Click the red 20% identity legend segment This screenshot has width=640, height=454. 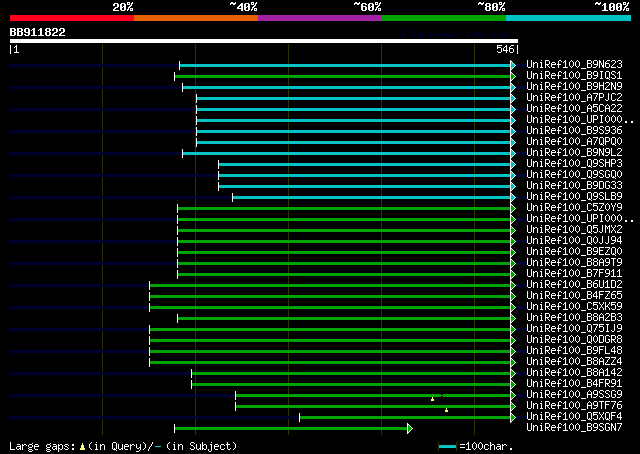72,18
